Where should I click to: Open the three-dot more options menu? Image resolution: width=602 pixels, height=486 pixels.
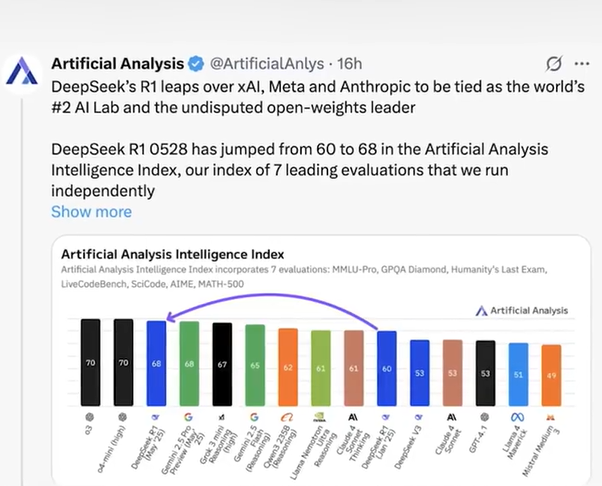pyautogui.click(x=582, y=65)
